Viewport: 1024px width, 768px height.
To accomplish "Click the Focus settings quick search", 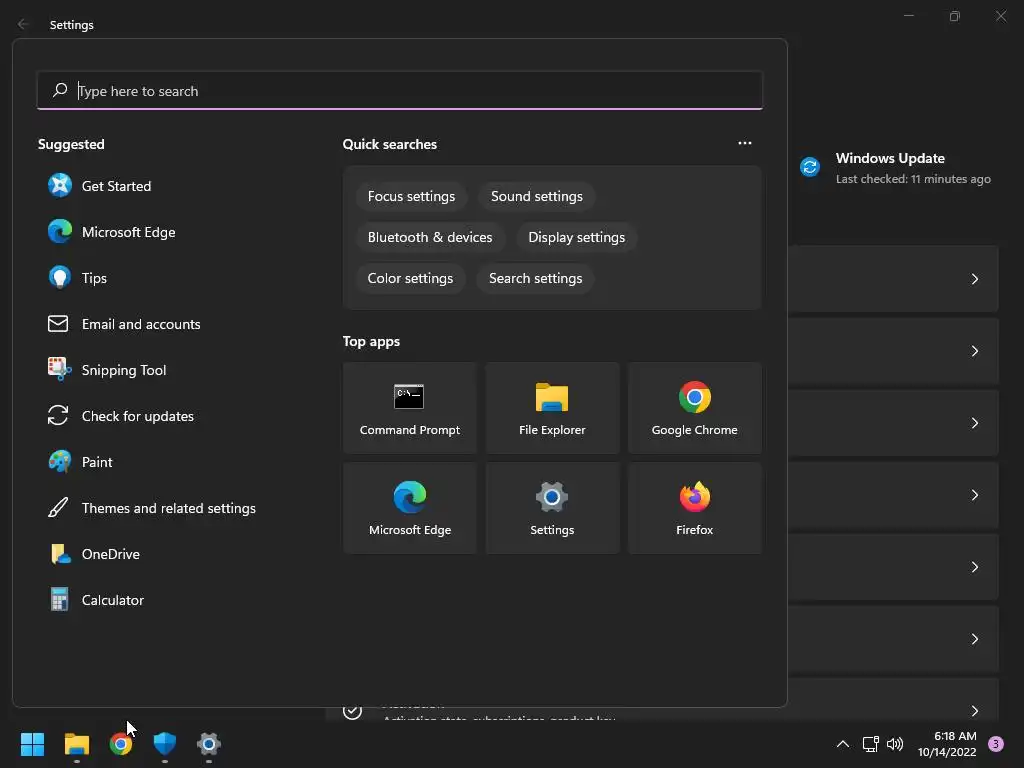I will [411, 197].
